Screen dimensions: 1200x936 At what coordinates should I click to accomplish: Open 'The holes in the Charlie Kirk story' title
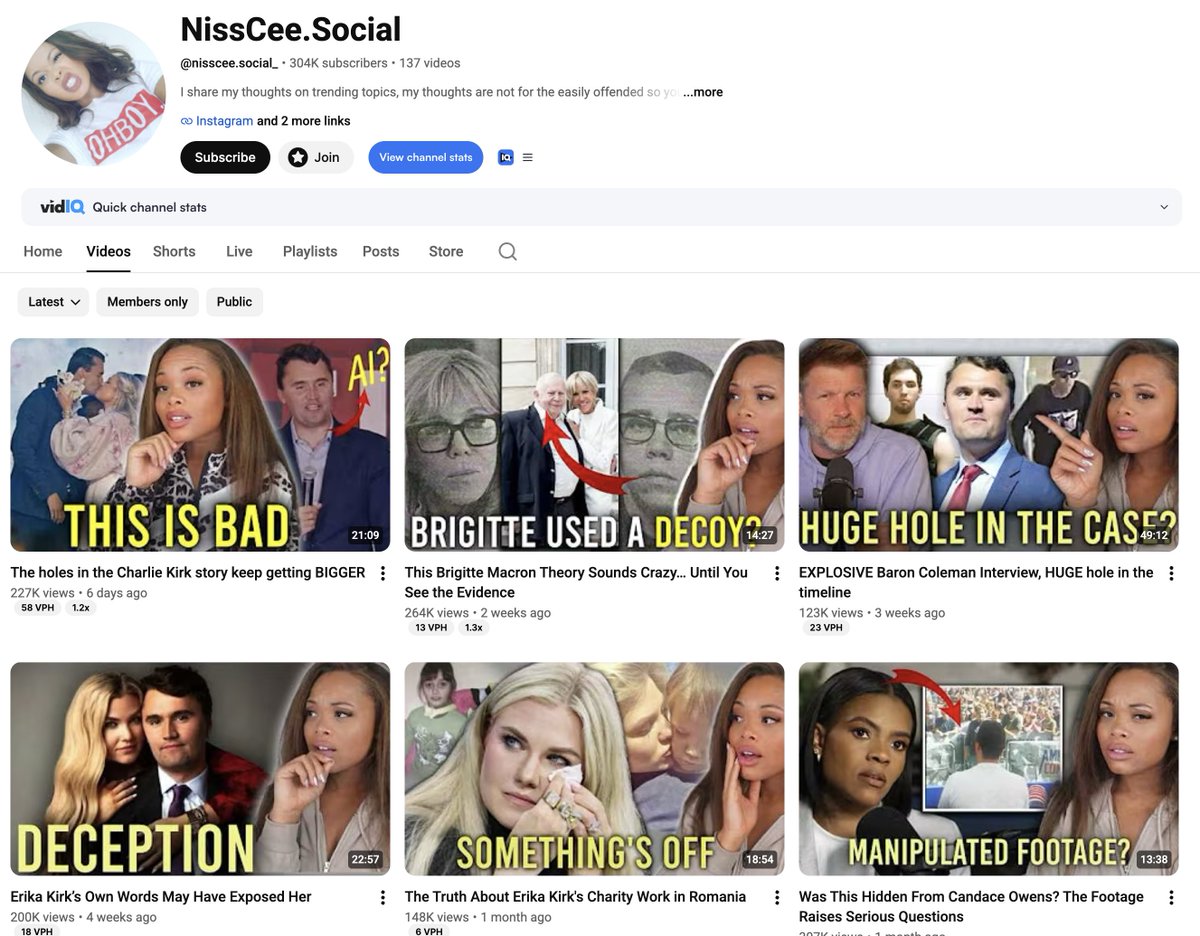point(188,573)
